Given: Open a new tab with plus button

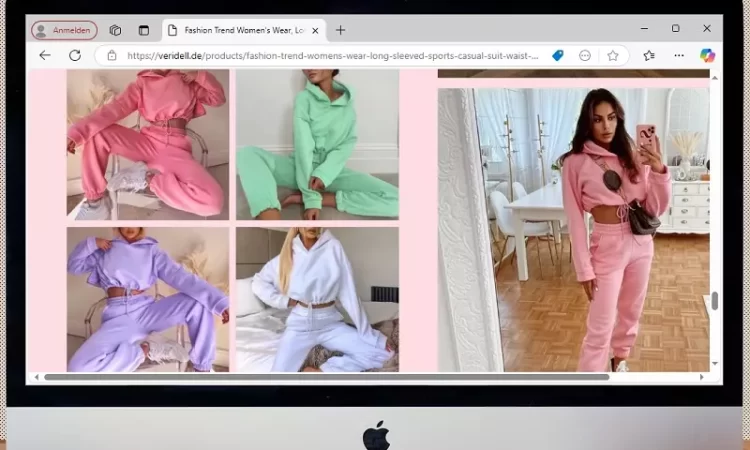Looking at the screenshot, I should point(340,30).
